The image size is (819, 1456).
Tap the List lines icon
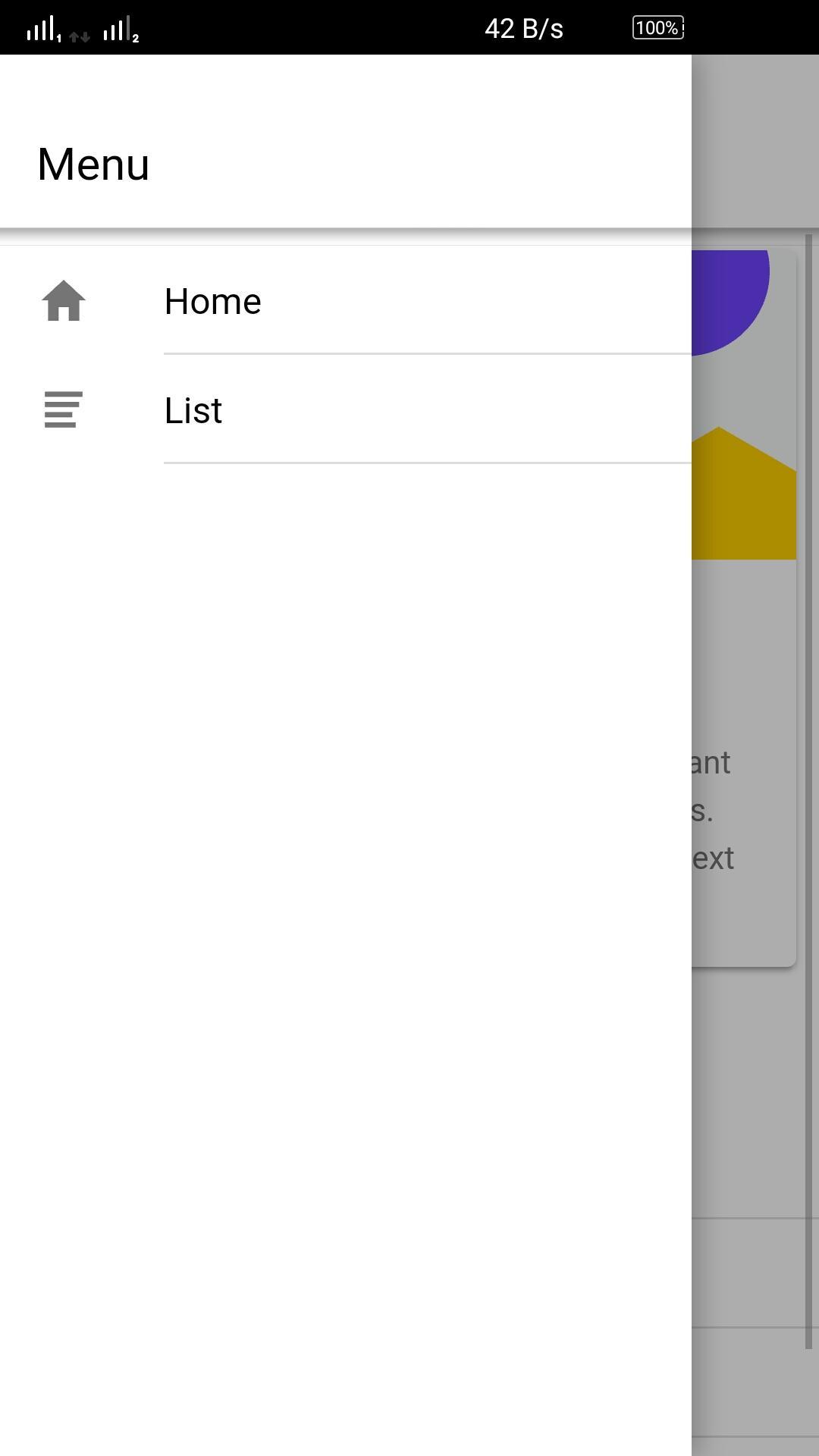(x=64, y=409)
